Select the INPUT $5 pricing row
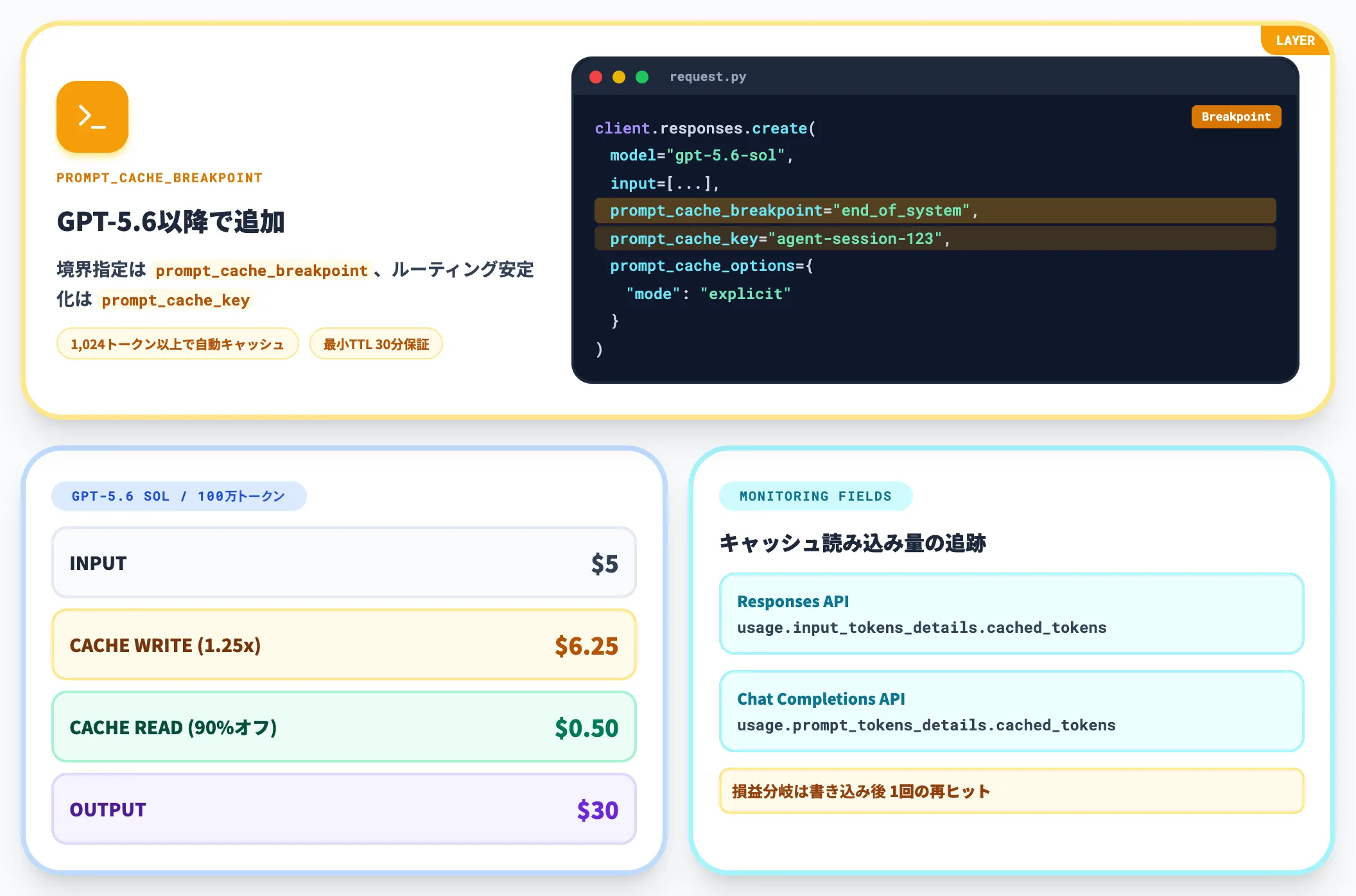Screen dimensions: 1356x896 344,563
